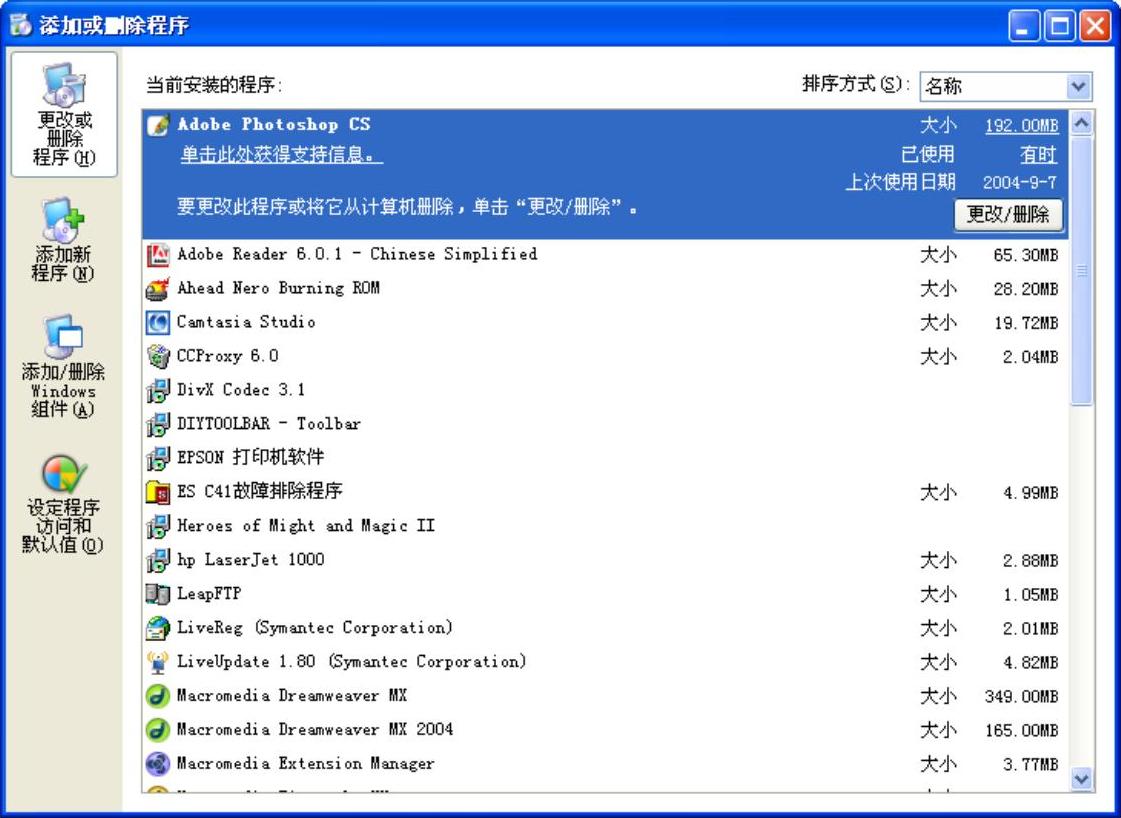Select the EPSON 打印机软件 entry

[x=605, y=458]
